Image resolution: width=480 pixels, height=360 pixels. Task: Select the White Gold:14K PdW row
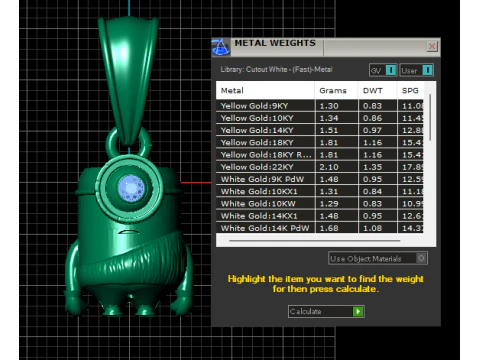[x=320, y=228]
